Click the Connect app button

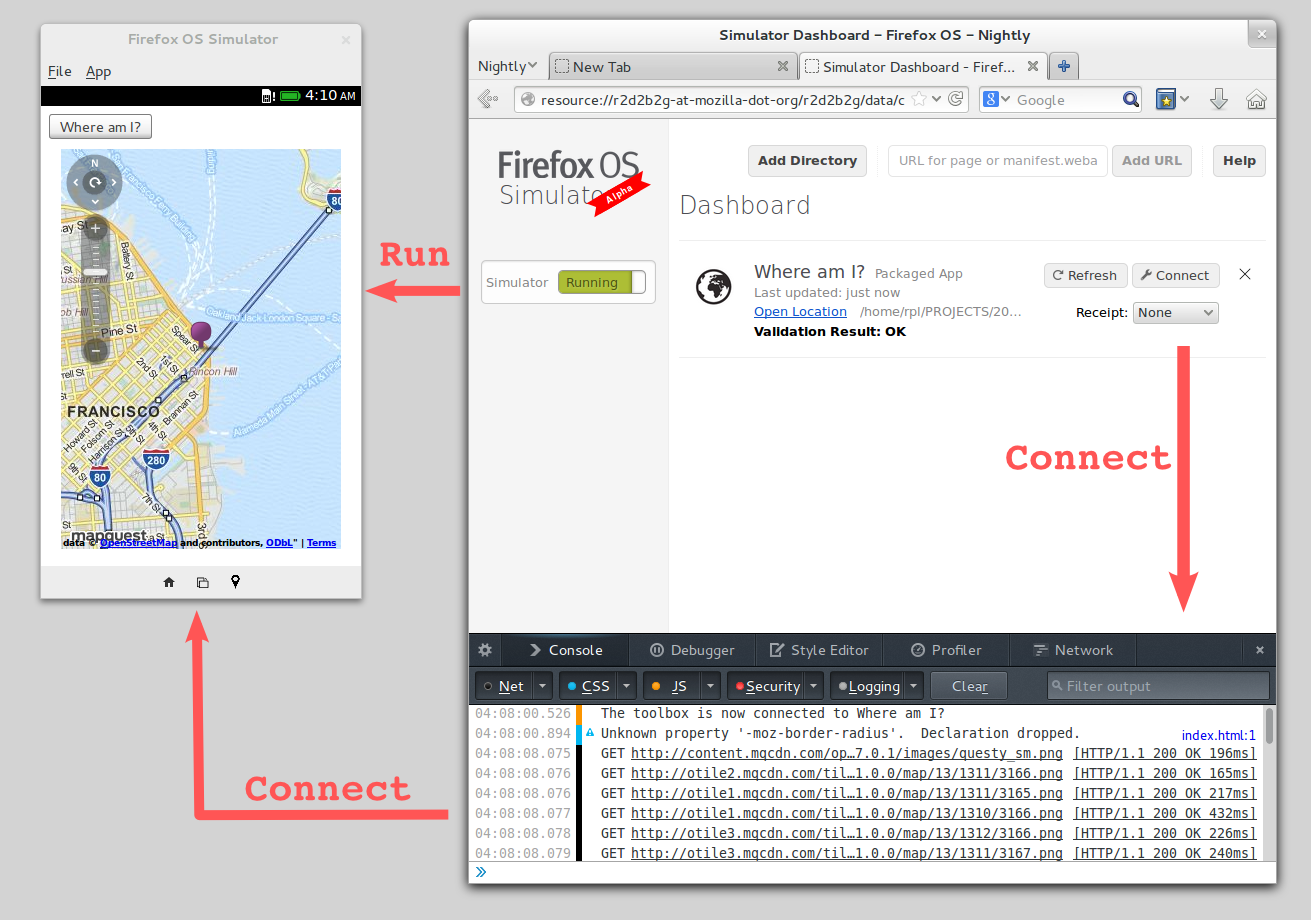[x=1175, y=275]
